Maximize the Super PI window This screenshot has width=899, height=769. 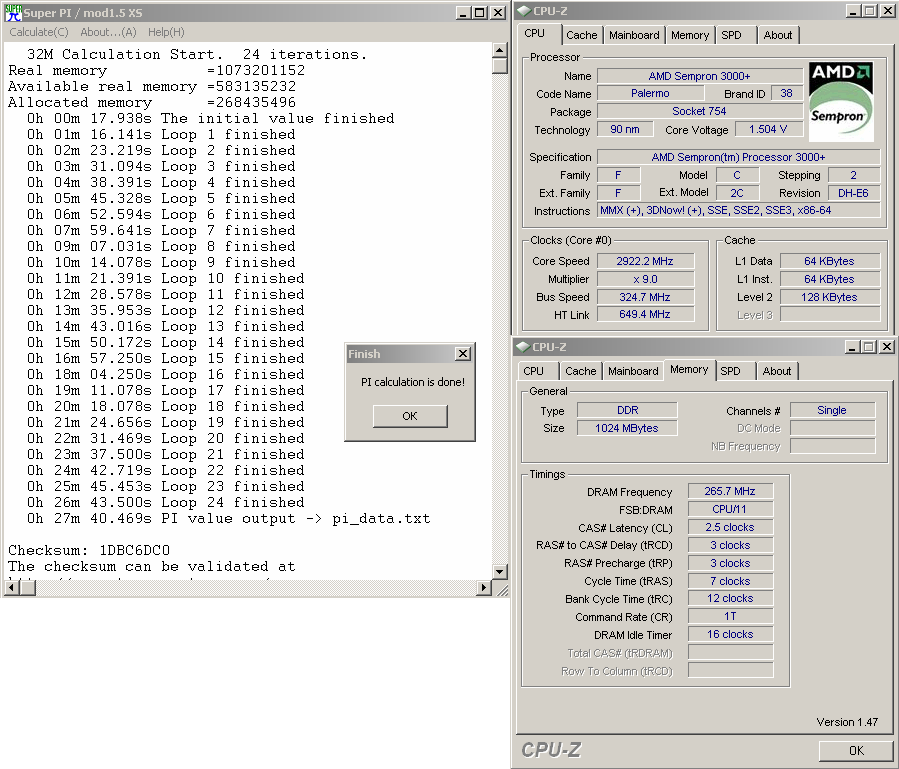480,13
